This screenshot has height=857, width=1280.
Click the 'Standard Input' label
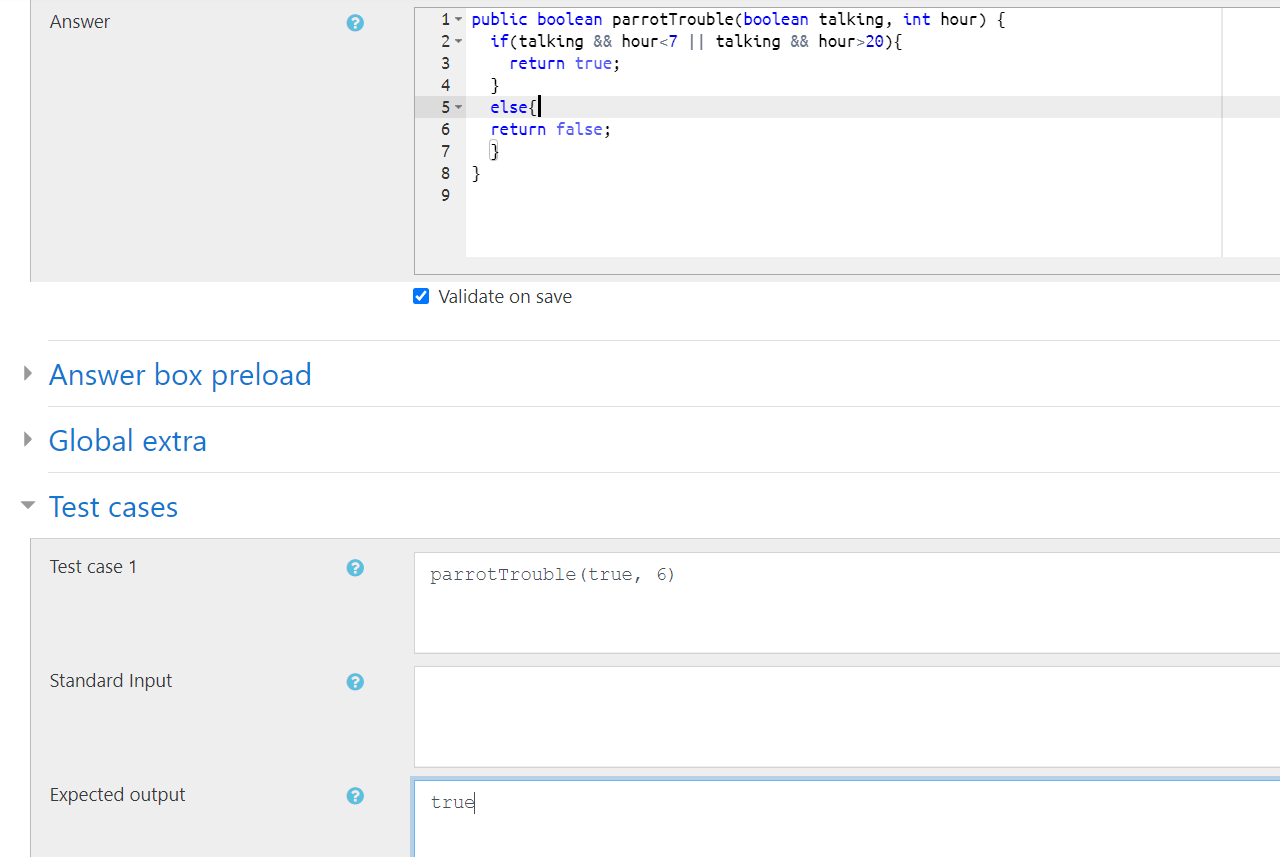point(111,681)
